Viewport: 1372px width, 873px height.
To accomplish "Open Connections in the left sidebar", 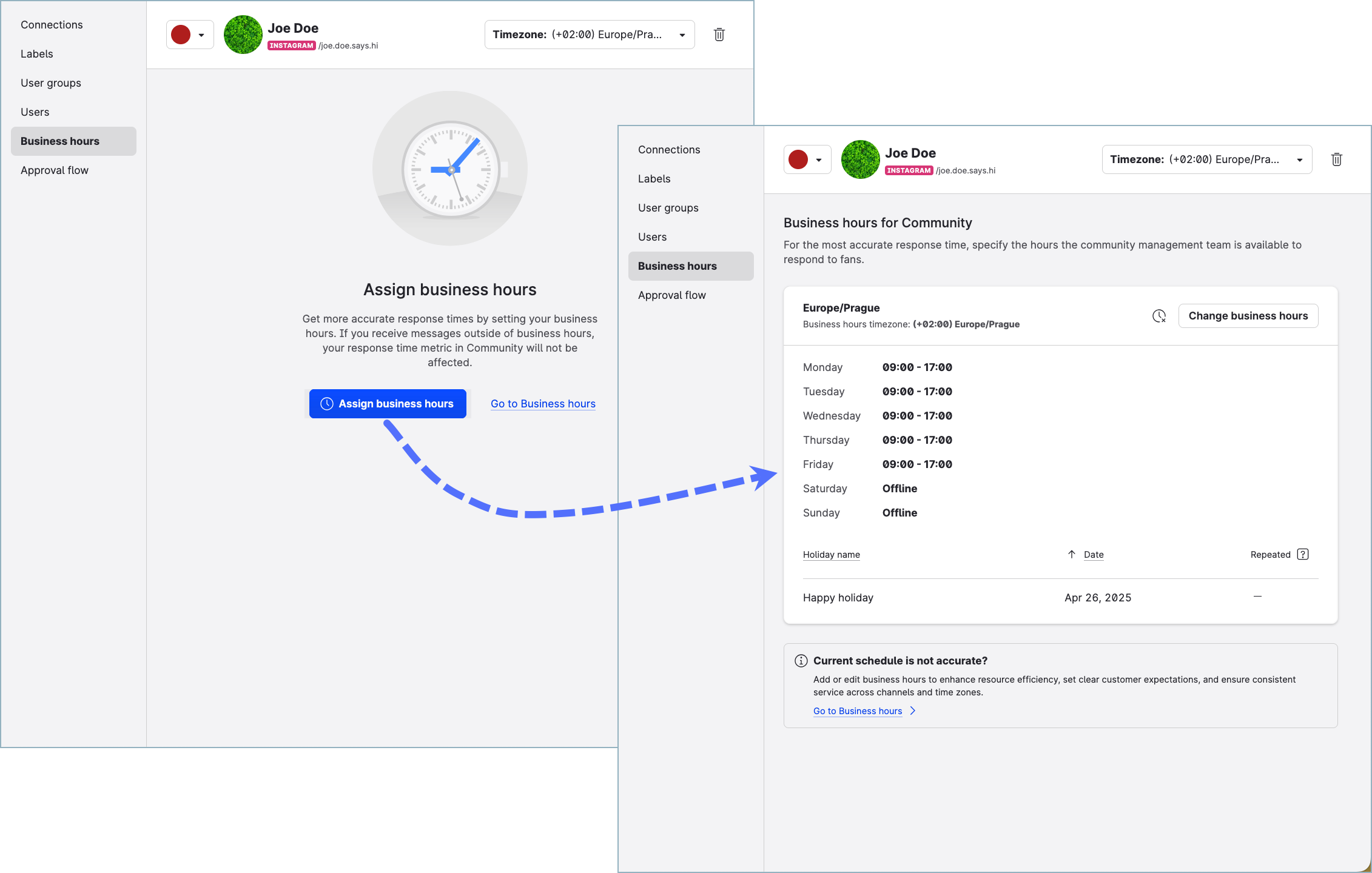I will [x=52, y=25].
